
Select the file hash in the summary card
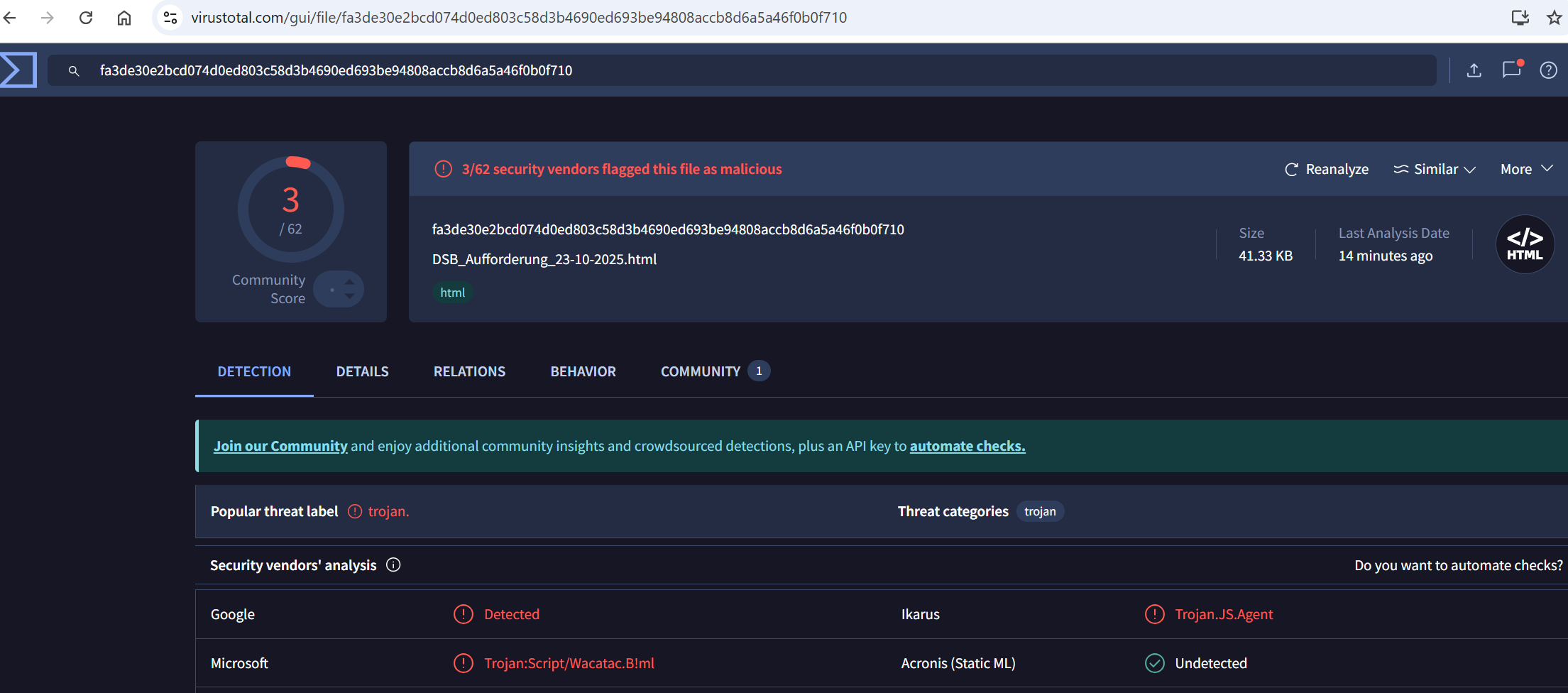pos(668,229)
